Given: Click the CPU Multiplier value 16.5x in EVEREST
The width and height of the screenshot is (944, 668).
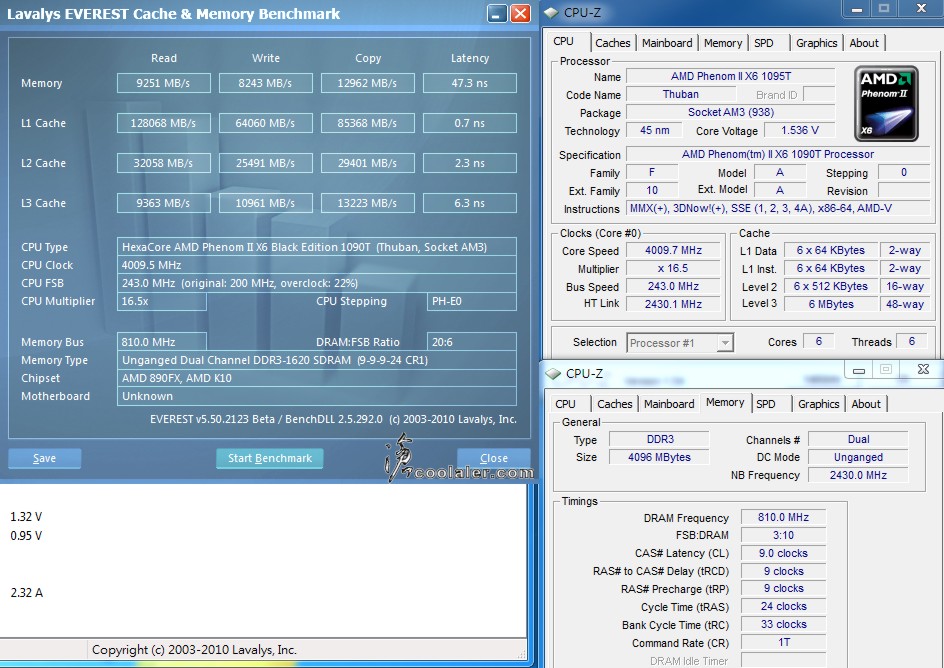Looking at the screenshot, I should coord(162,301).
